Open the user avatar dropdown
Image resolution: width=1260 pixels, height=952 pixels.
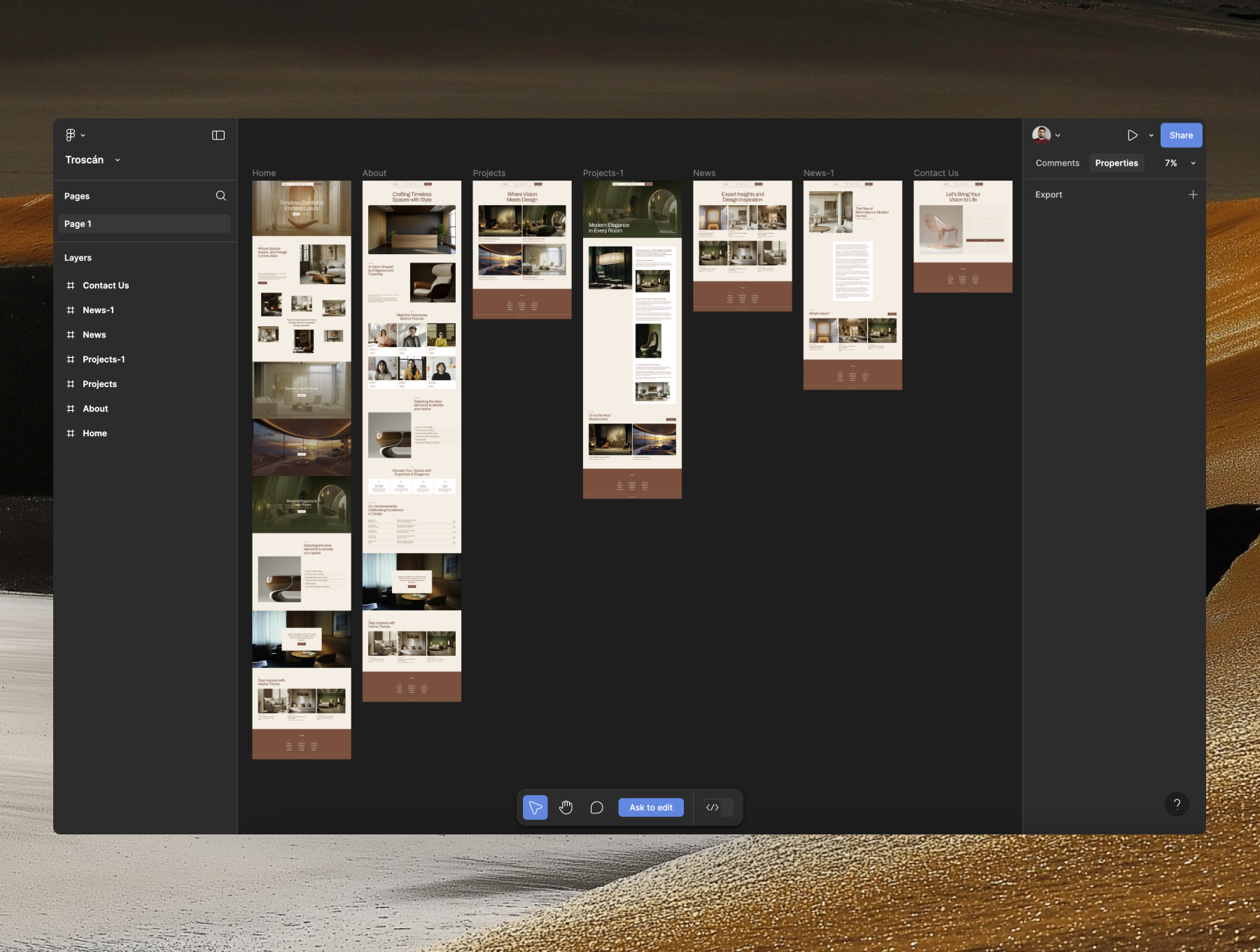point(1046,135)
